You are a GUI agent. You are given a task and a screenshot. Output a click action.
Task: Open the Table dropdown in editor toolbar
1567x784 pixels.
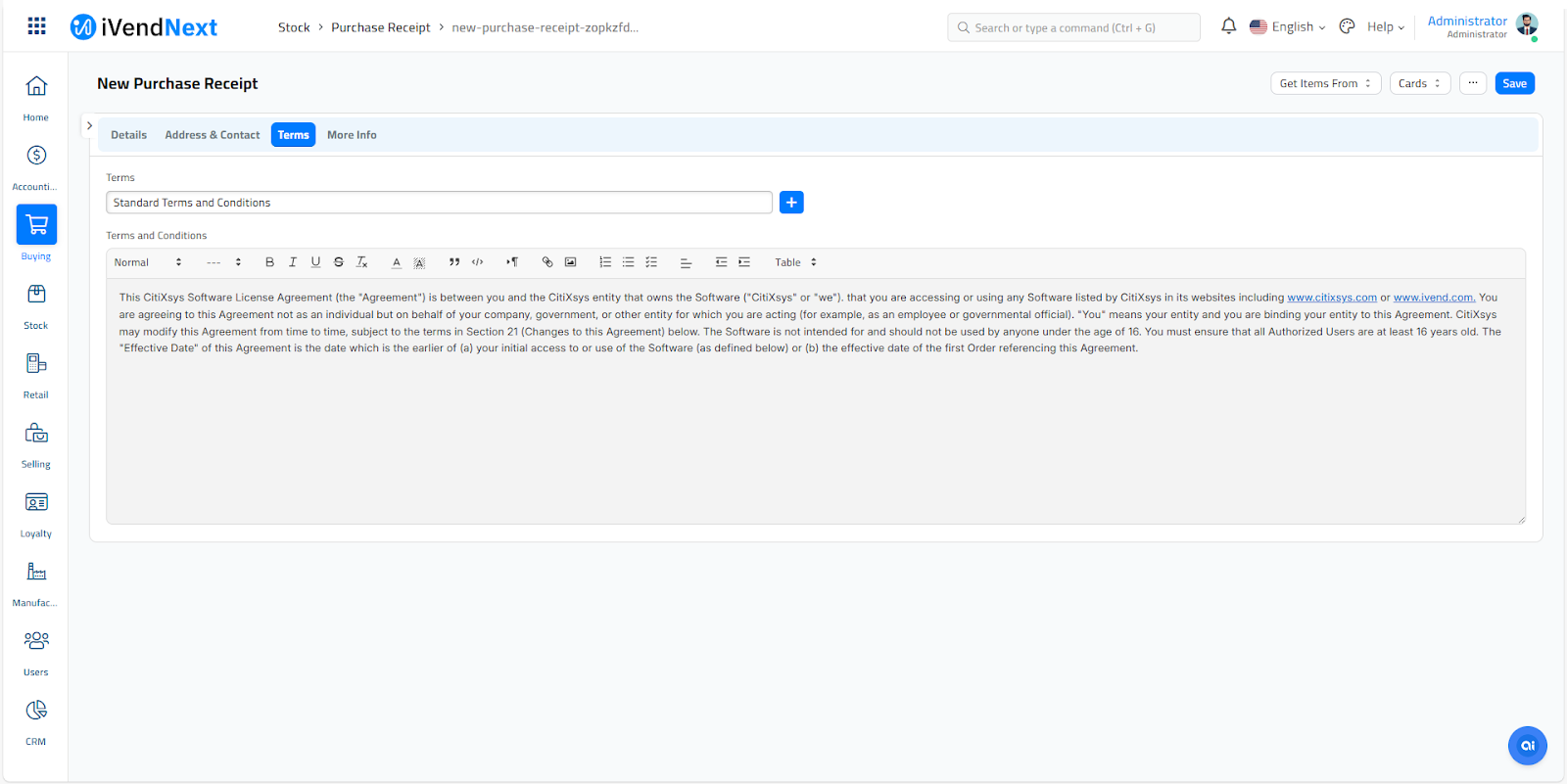pos(795,262)
